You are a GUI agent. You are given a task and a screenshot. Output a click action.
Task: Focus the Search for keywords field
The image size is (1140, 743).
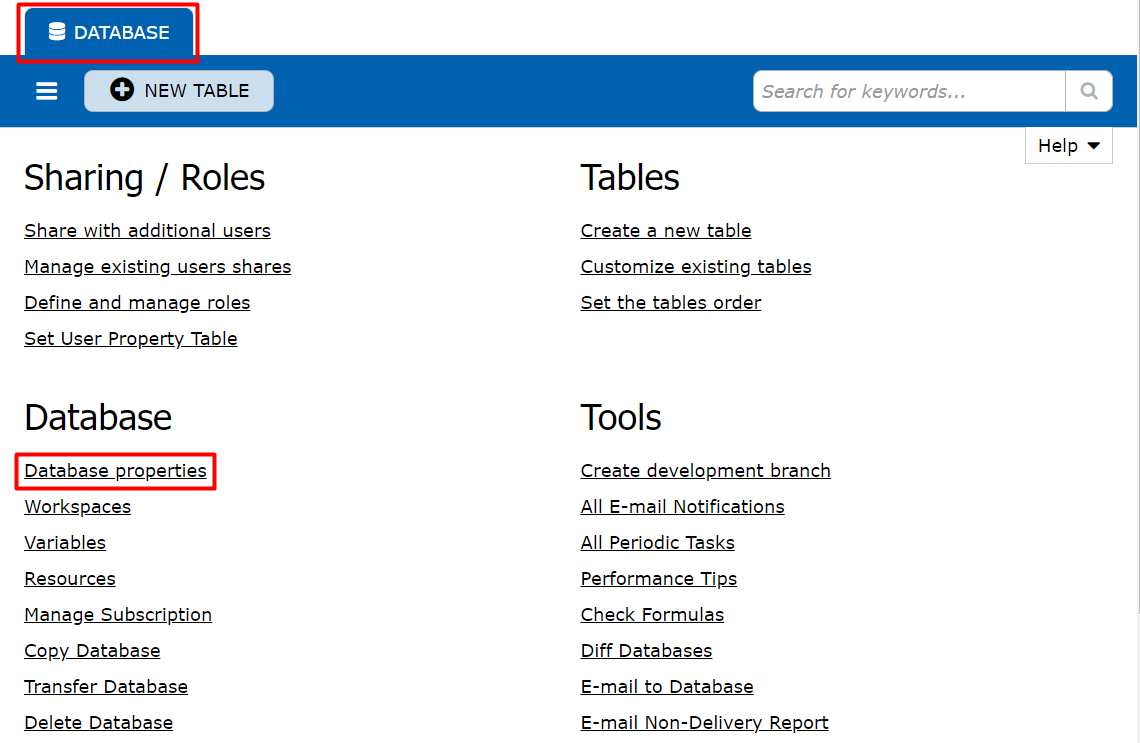[910, 91]
